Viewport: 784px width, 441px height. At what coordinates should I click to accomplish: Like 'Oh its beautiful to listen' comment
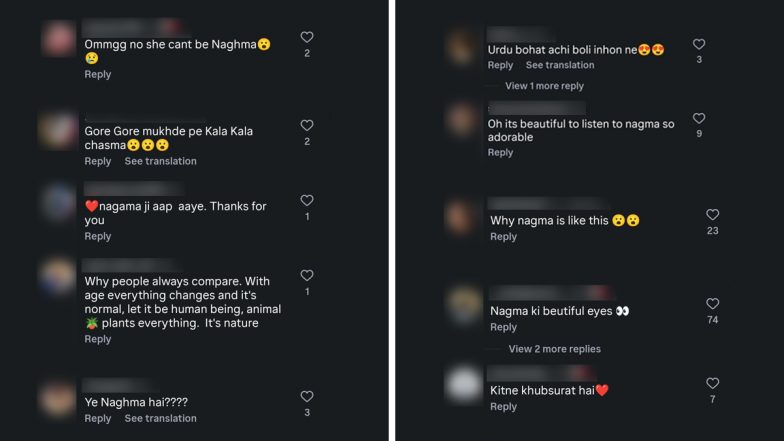point(699,118)
